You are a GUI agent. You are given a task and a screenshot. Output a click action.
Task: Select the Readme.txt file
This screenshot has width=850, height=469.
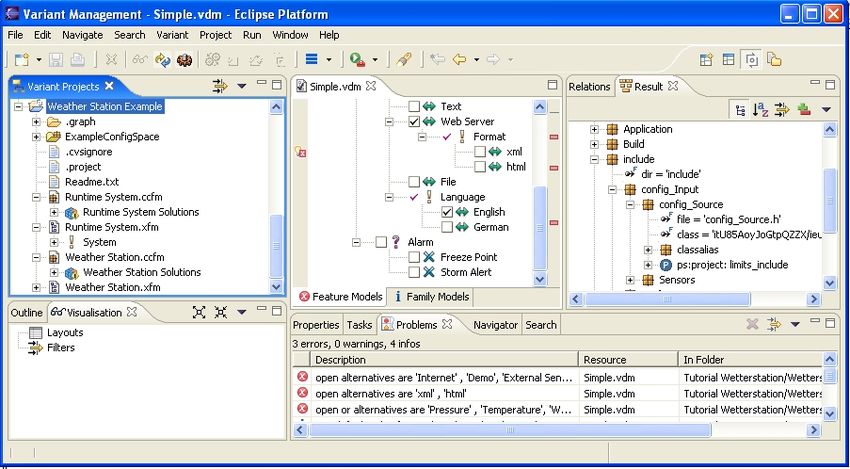92,182
